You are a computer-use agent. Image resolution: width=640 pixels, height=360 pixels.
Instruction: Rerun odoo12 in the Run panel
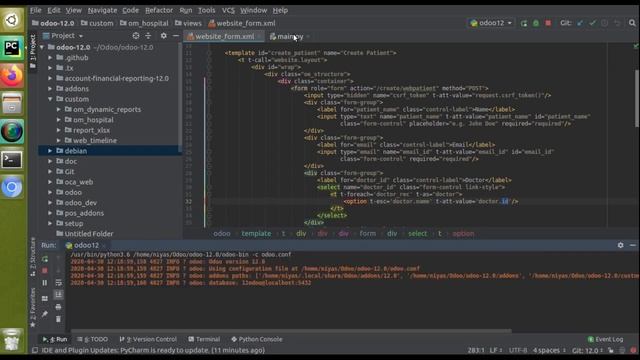45,259
